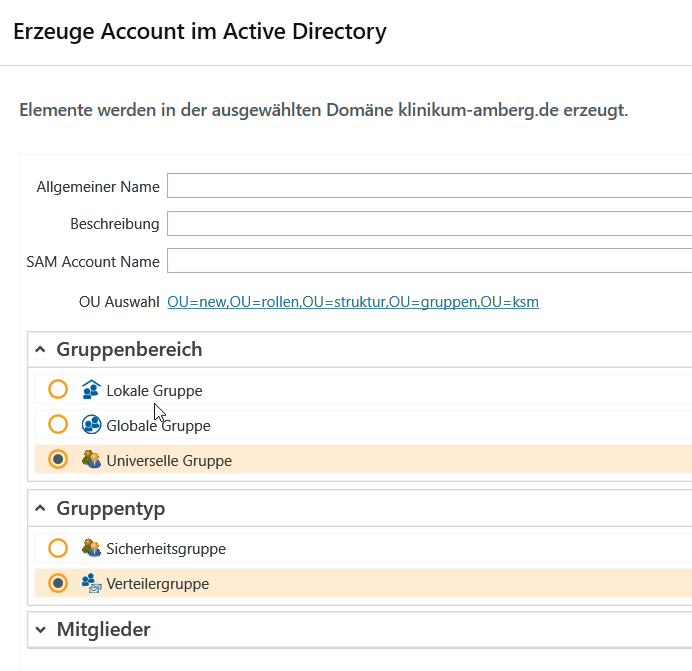
Task: Click the Gruppentyp header label
Action: tap(111, 509)
